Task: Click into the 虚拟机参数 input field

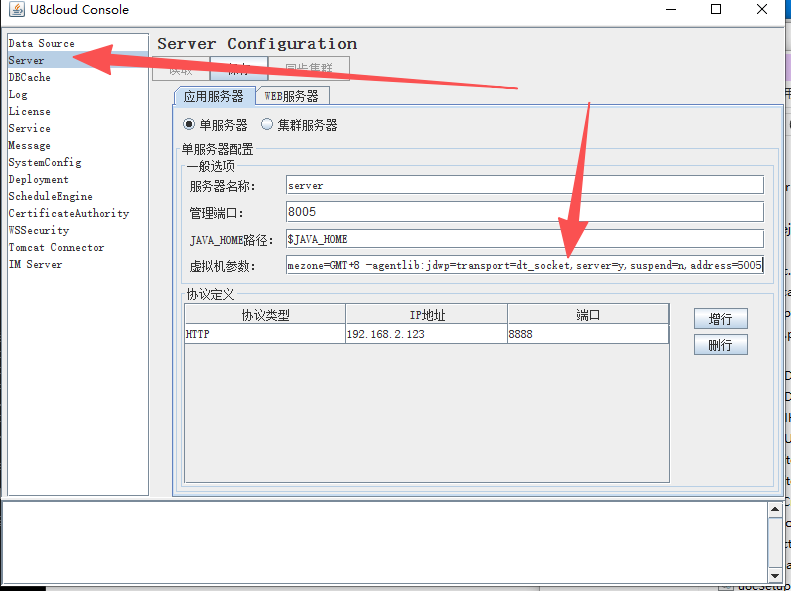Action: pos(524,265)
